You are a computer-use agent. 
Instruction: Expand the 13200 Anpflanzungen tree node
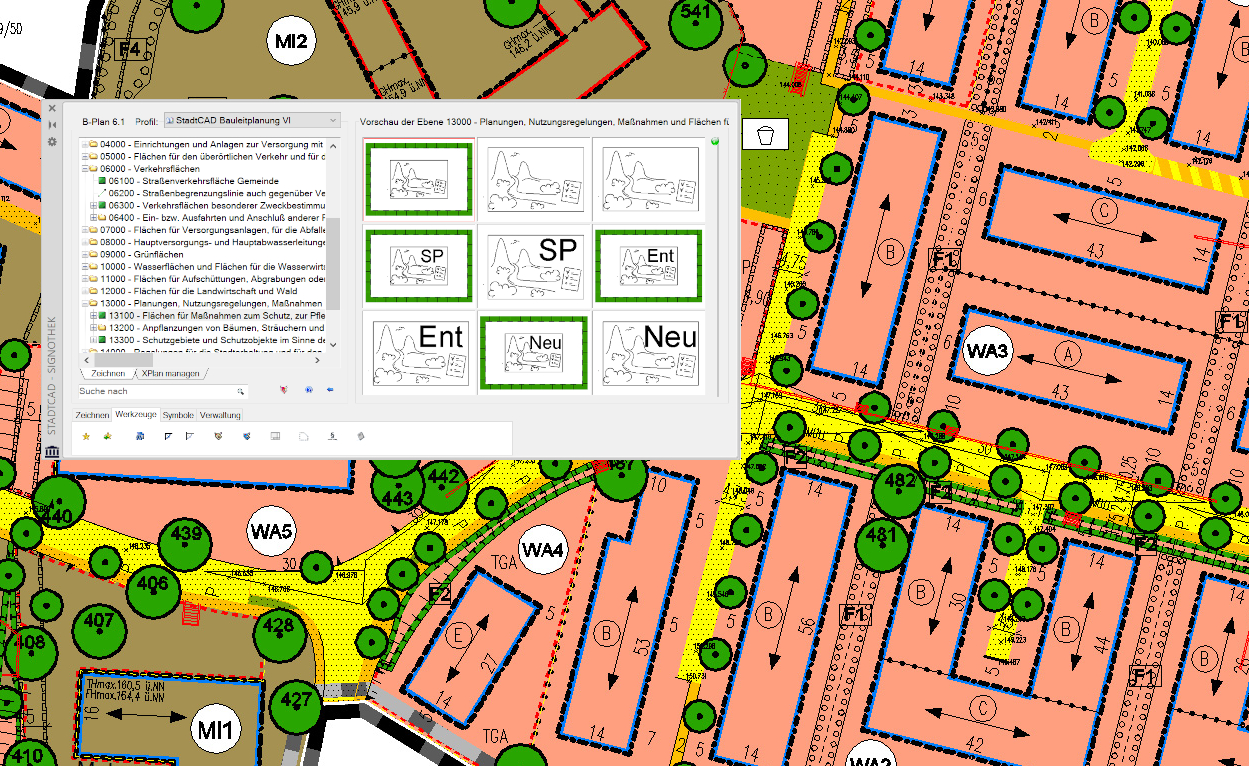(93, 328)
